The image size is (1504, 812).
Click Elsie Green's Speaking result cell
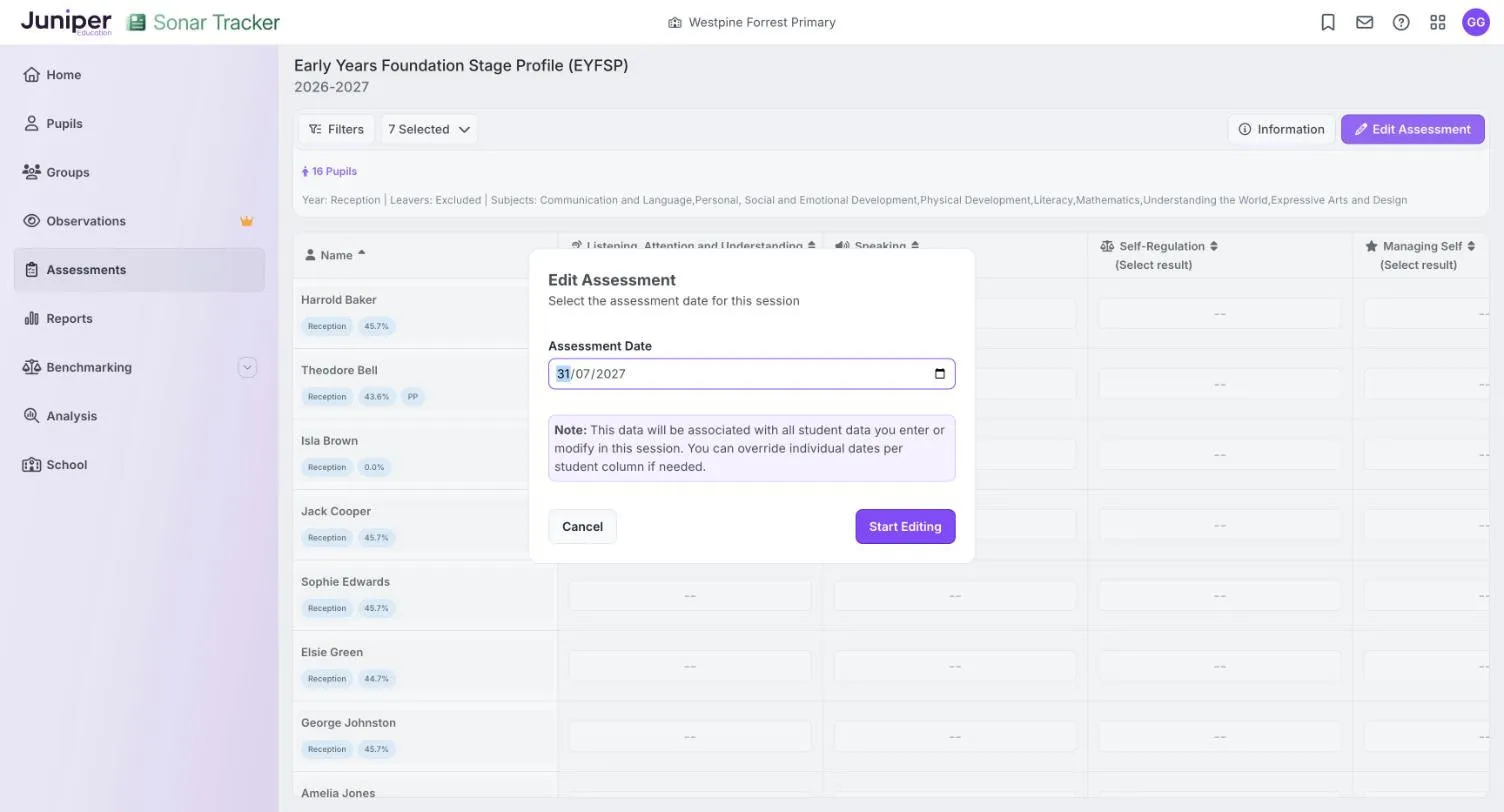coord(955,667)
